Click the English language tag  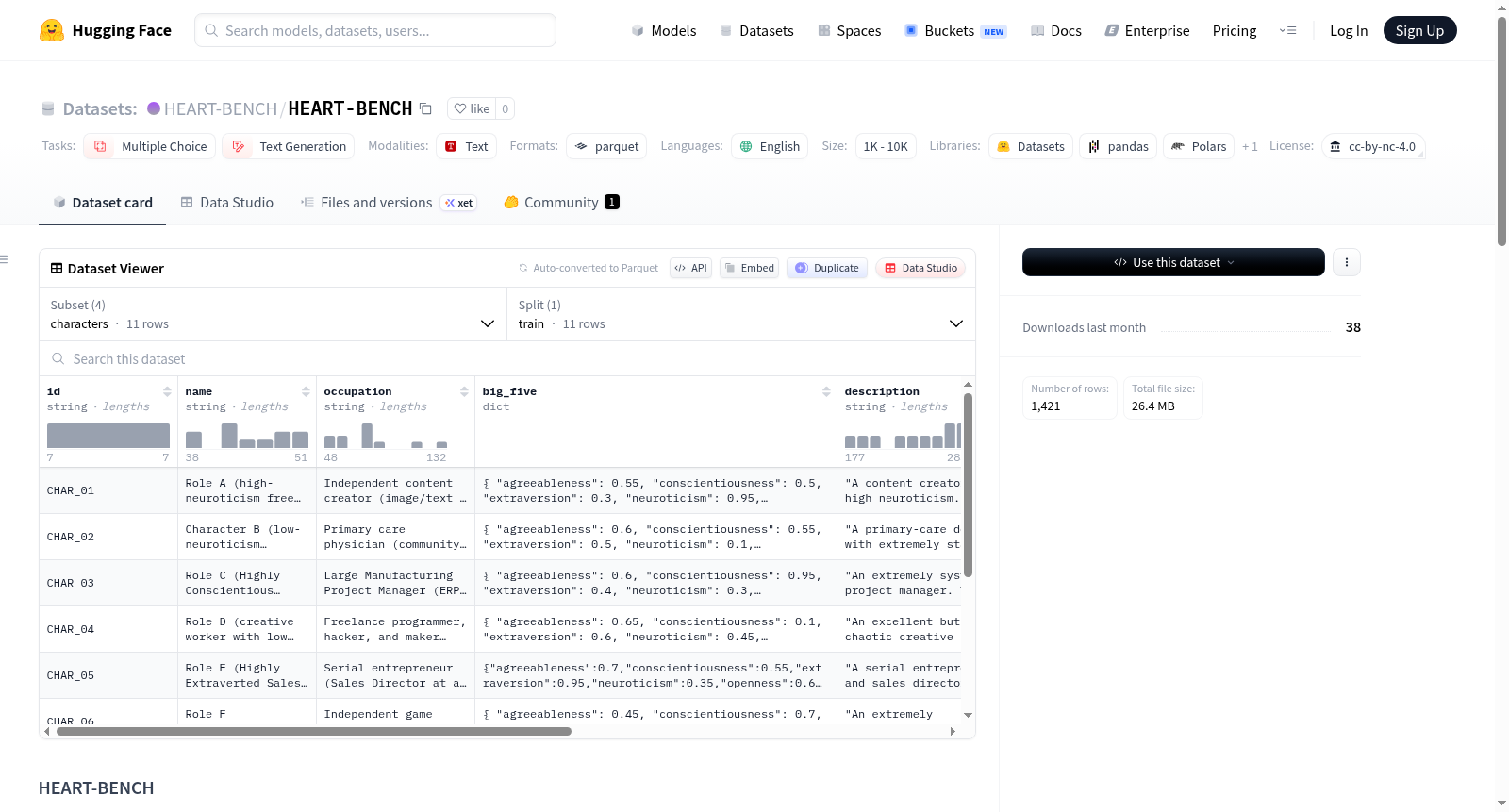point(770,146)
